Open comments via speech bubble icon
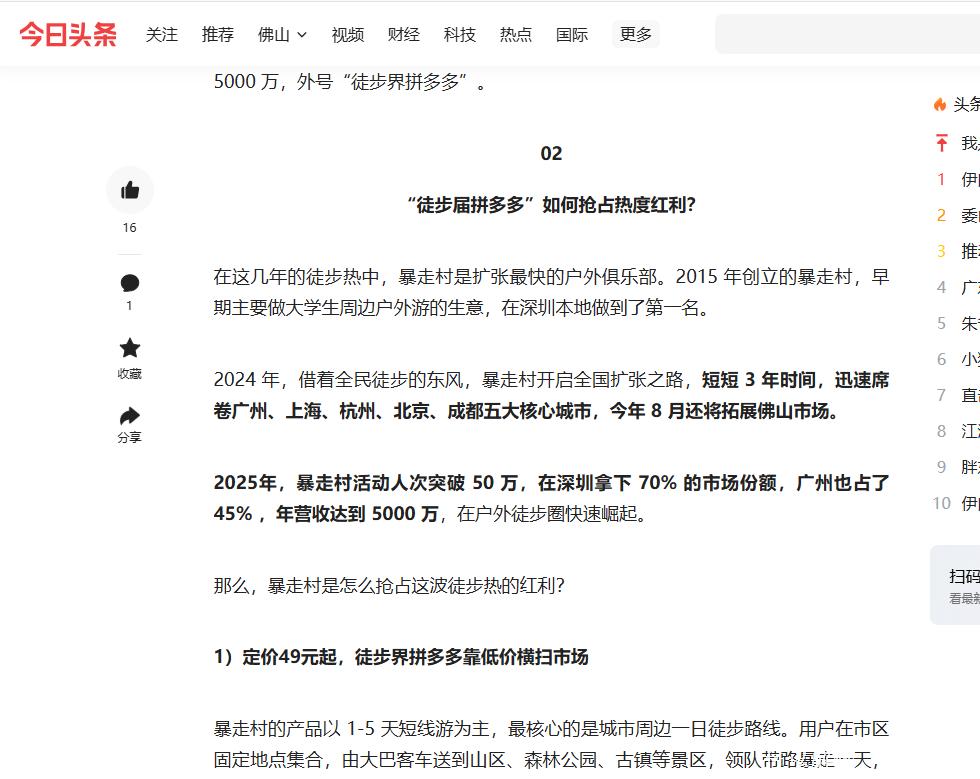 [130, 283]
